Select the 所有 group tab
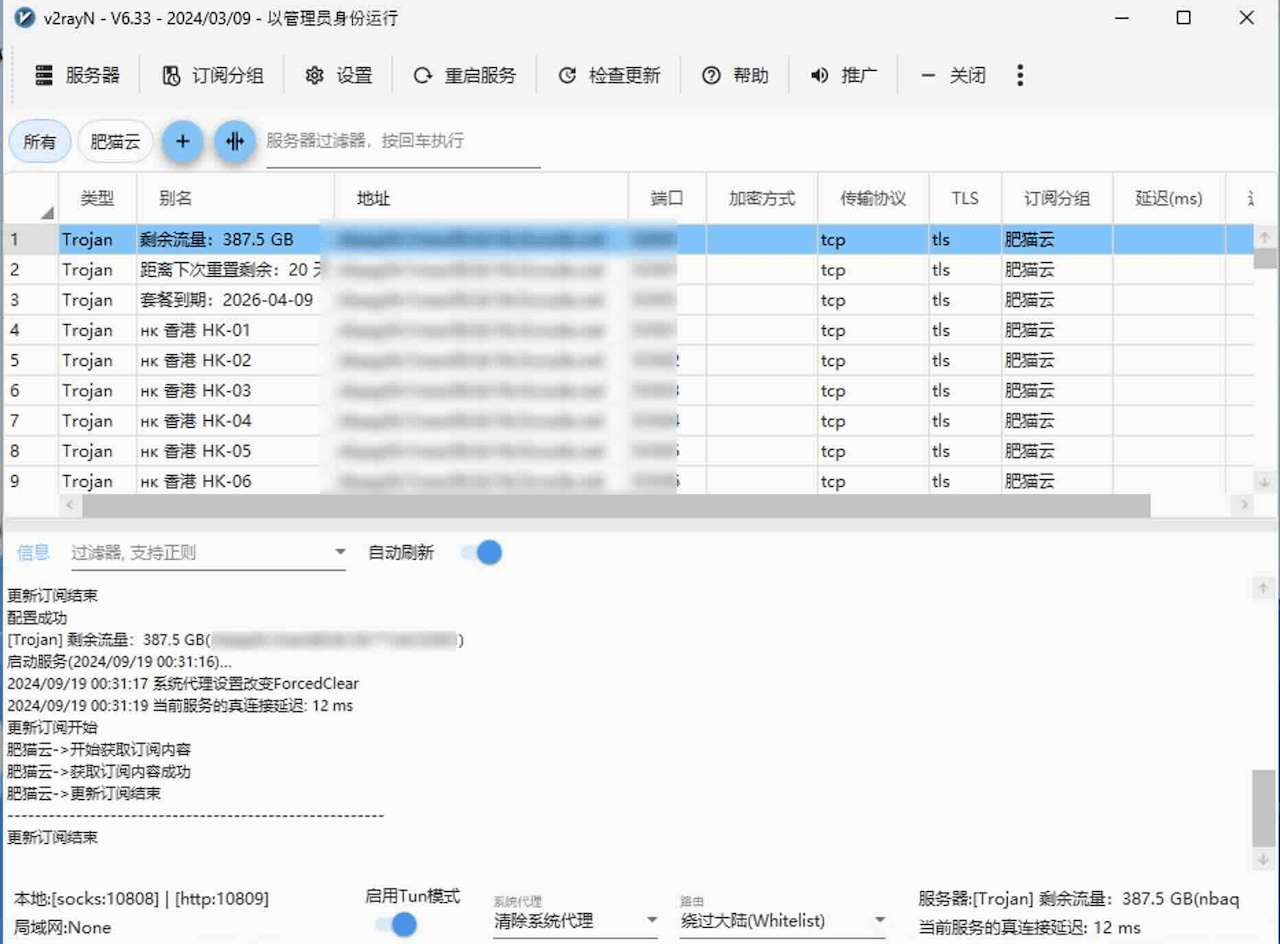The width and height of the screenshot is (1280, 944). coord(40,142)
